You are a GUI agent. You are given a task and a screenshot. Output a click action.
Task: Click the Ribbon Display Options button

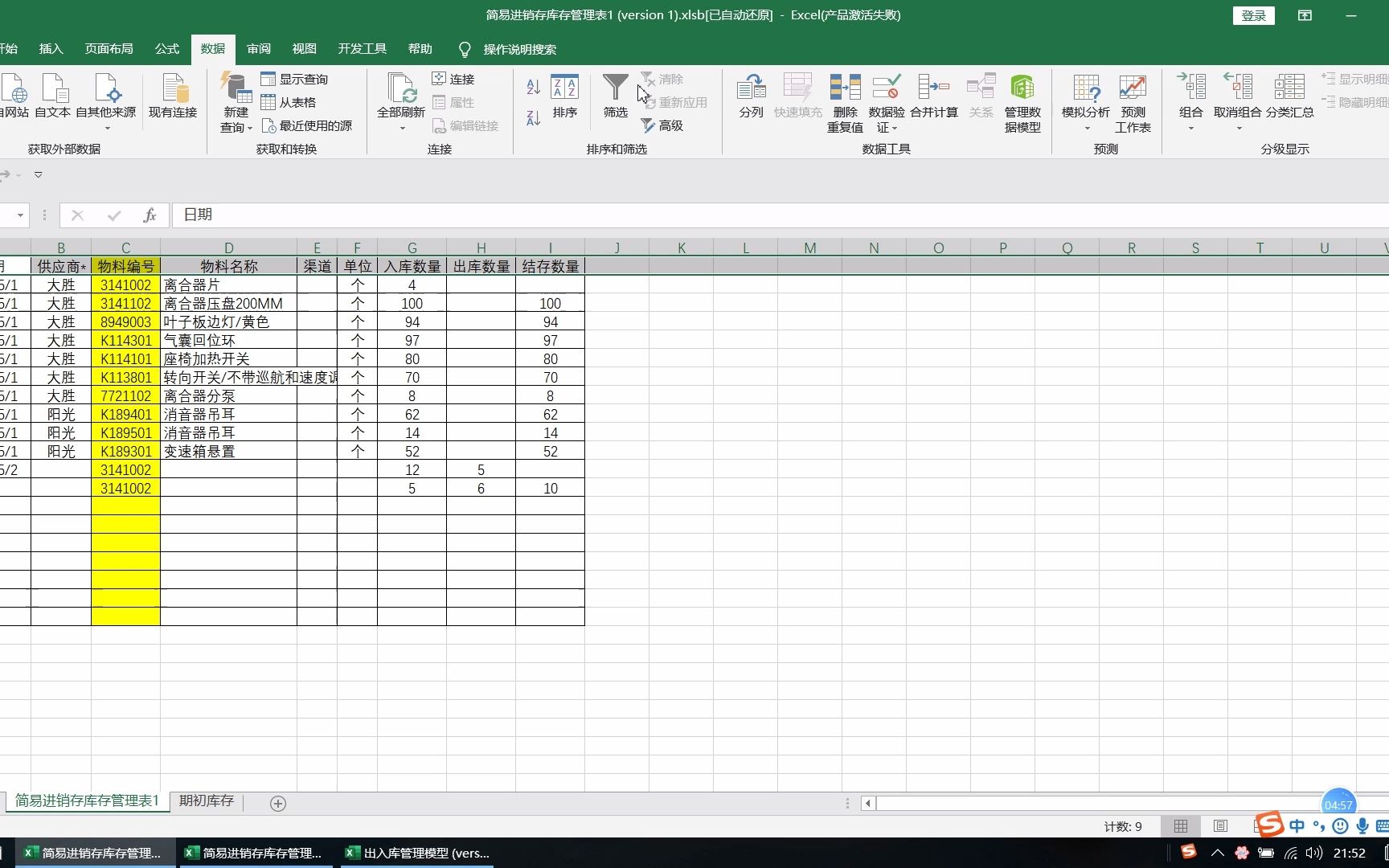(1305, 15)
